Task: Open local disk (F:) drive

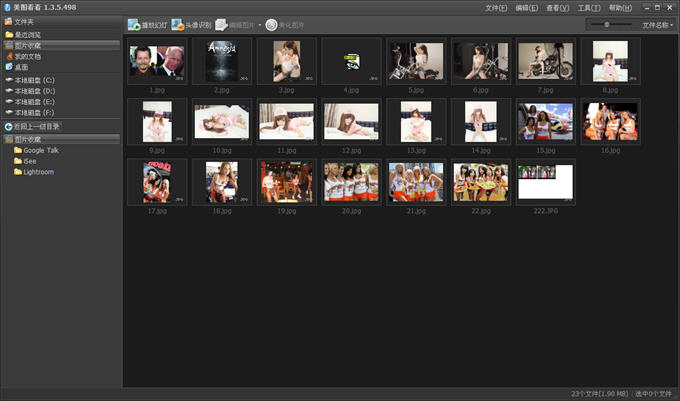Action: [x=34, y=112]
